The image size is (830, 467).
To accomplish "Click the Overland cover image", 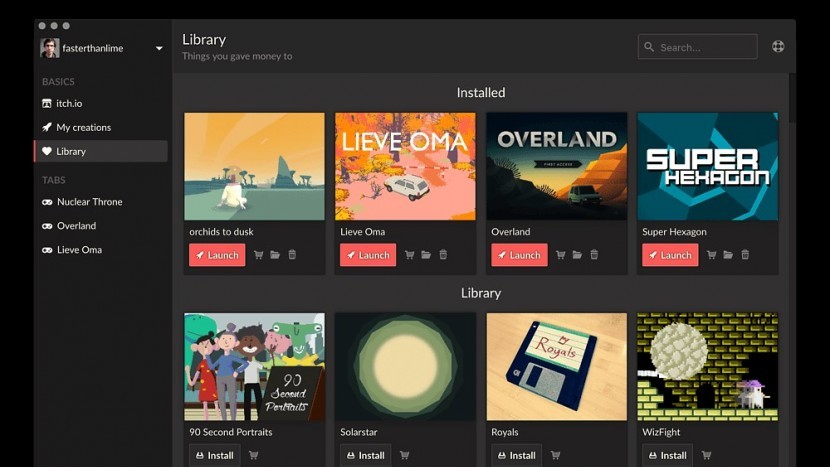I will [x=557, y=166].
